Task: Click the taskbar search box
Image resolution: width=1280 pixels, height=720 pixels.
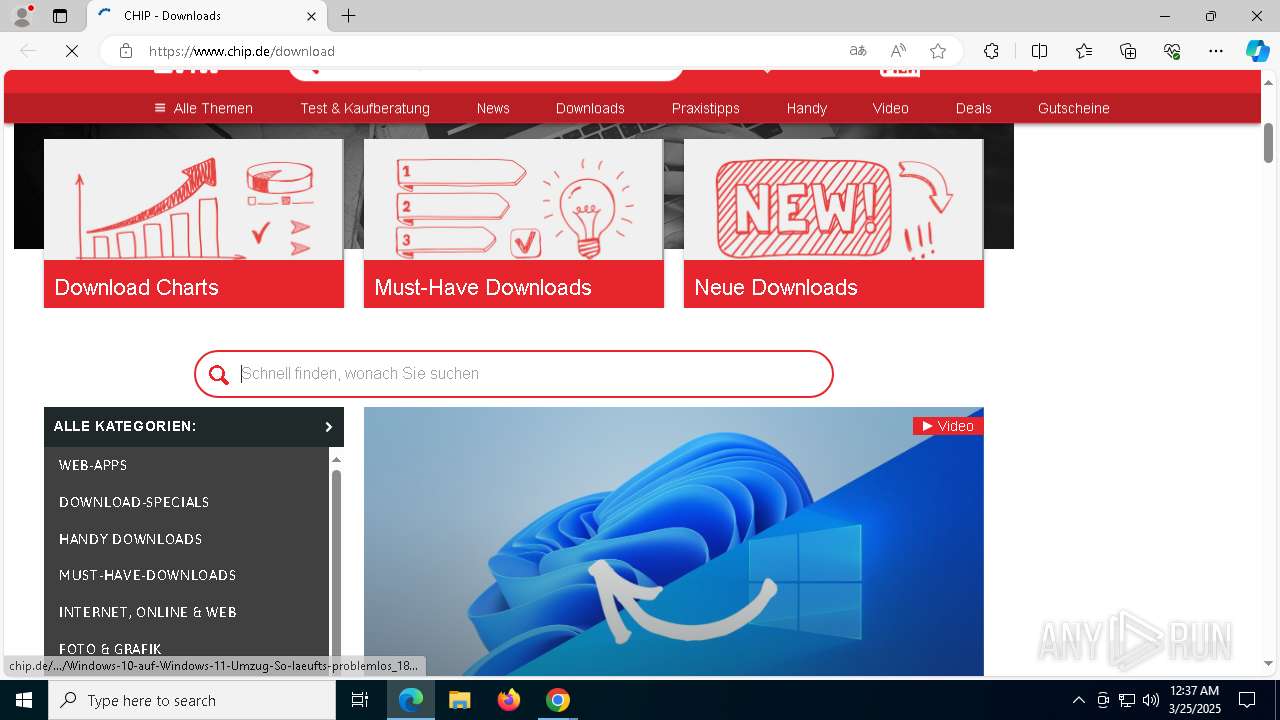Action: coord(192,700)
